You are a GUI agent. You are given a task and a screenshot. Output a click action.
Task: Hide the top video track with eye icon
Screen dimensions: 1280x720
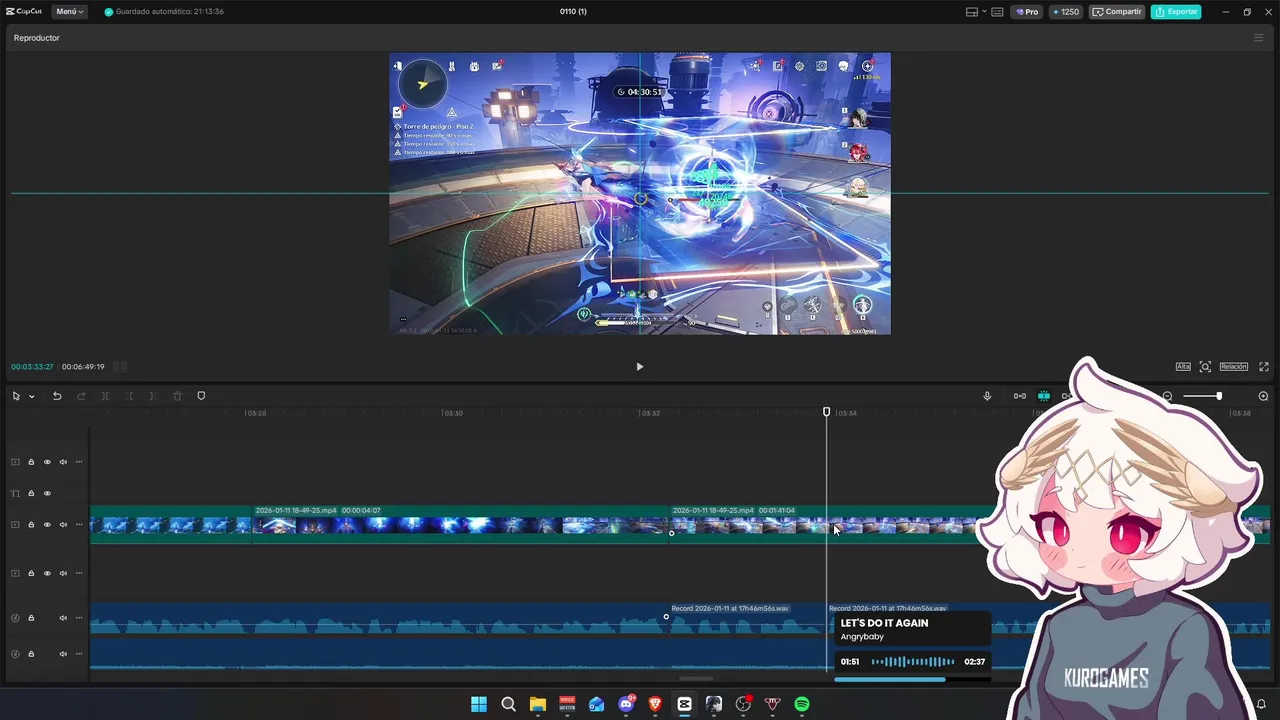pos(47,462)
